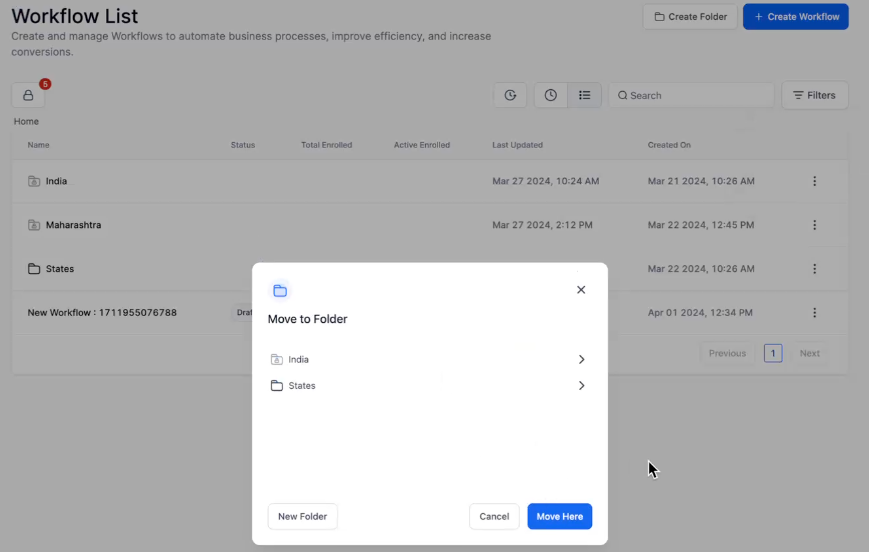The width and height of the screenshot is (869, 552).
Task: Go to the Home breadcrumb
Action: click(x=26, y=121)
